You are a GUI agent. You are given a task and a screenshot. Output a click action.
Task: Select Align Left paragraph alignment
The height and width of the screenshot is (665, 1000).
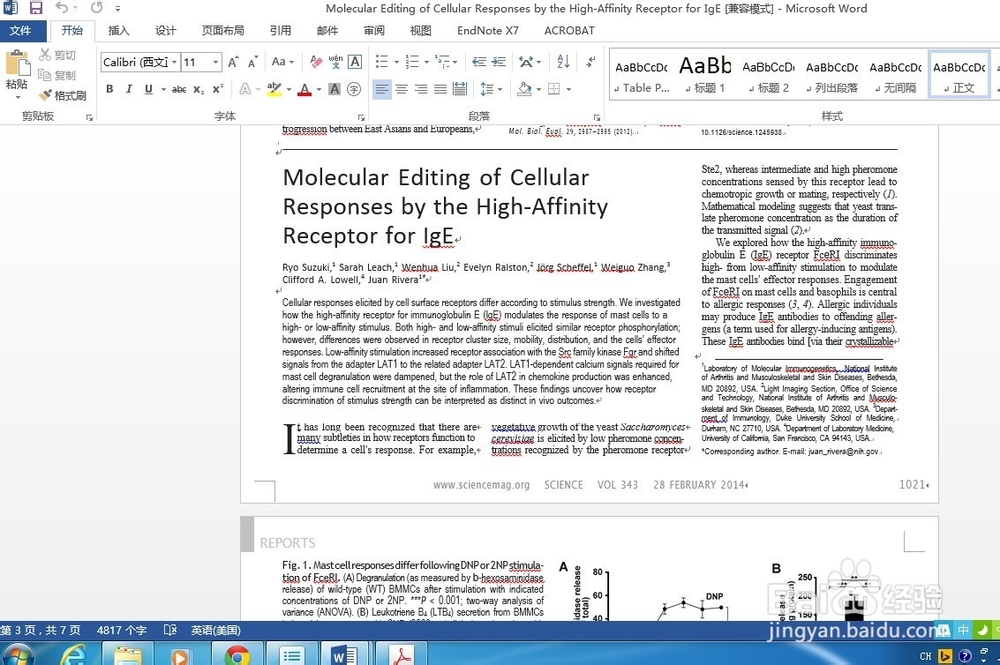click(x=381, y=89)
